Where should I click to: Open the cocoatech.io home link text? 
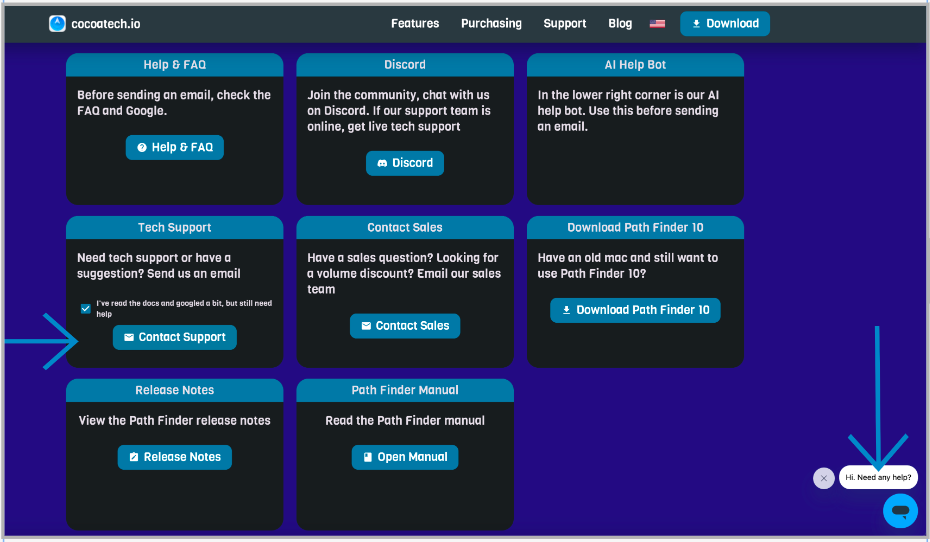click(106, 24)
